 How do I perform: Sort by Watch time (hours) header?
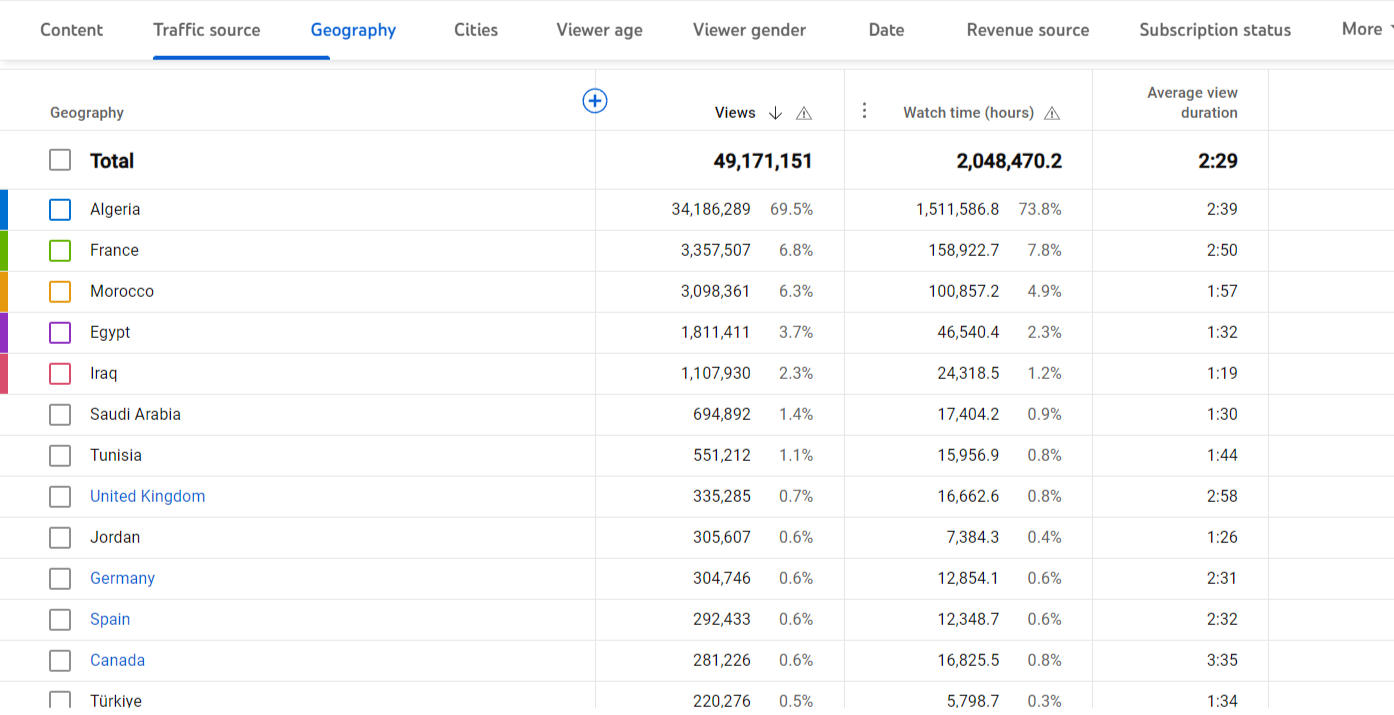click(x=968, y=113)
